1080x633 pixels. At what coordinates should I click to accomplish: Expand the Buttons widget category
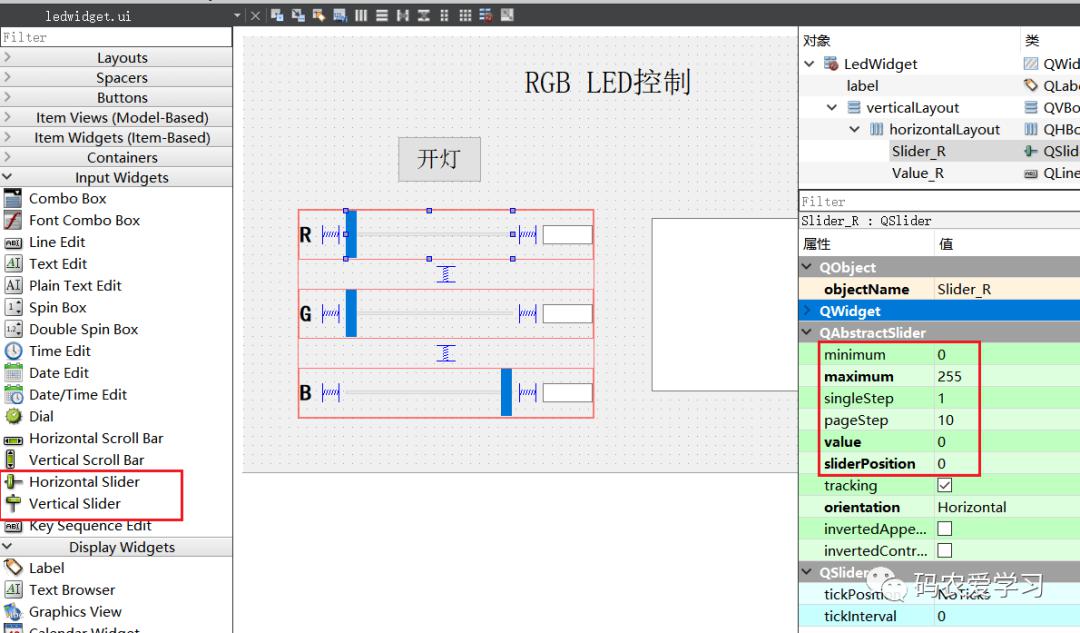pos(116,98)
